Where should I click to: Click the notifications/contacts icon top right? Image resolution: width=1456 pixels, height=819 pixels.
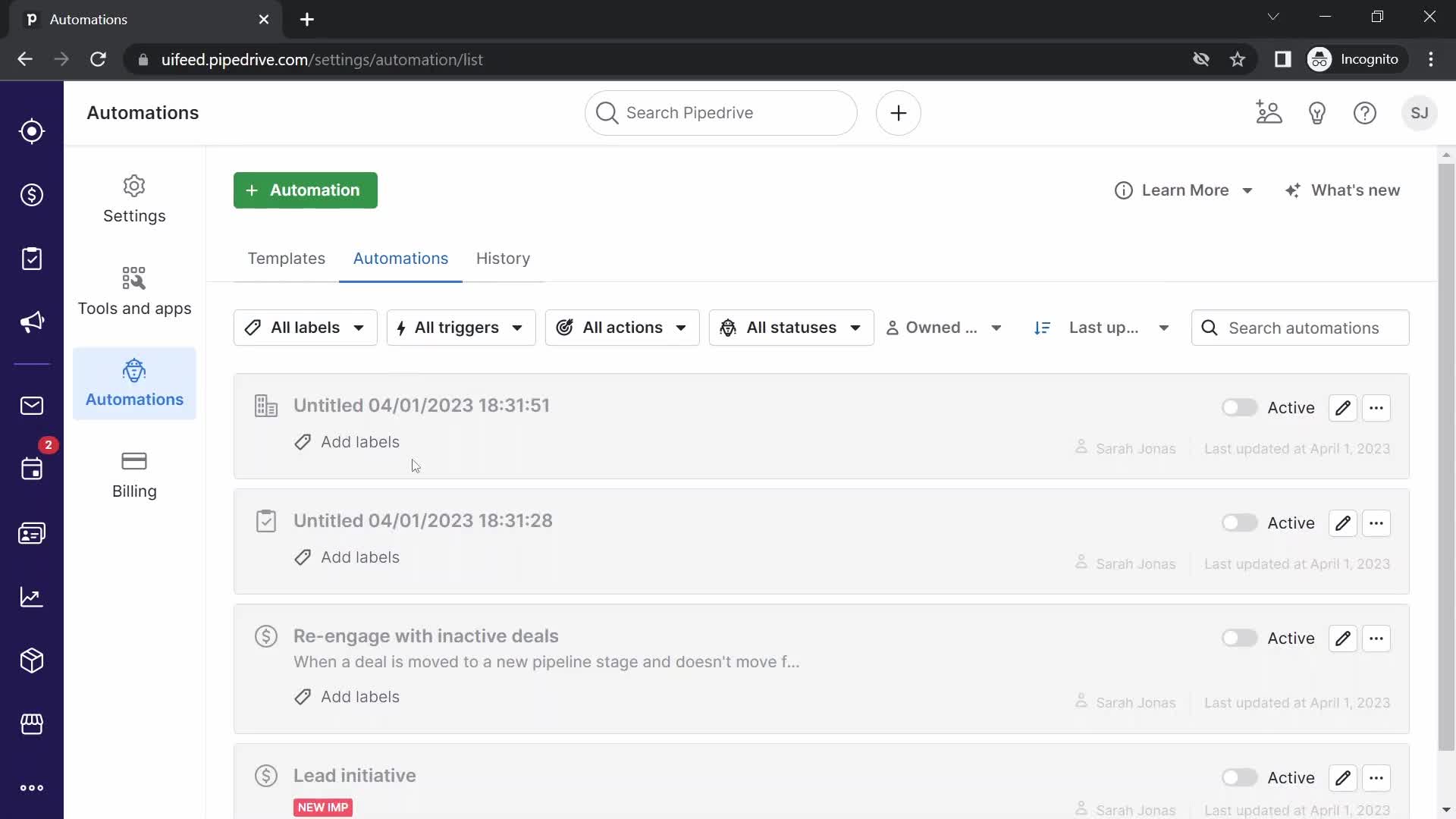coord(1269,113)
